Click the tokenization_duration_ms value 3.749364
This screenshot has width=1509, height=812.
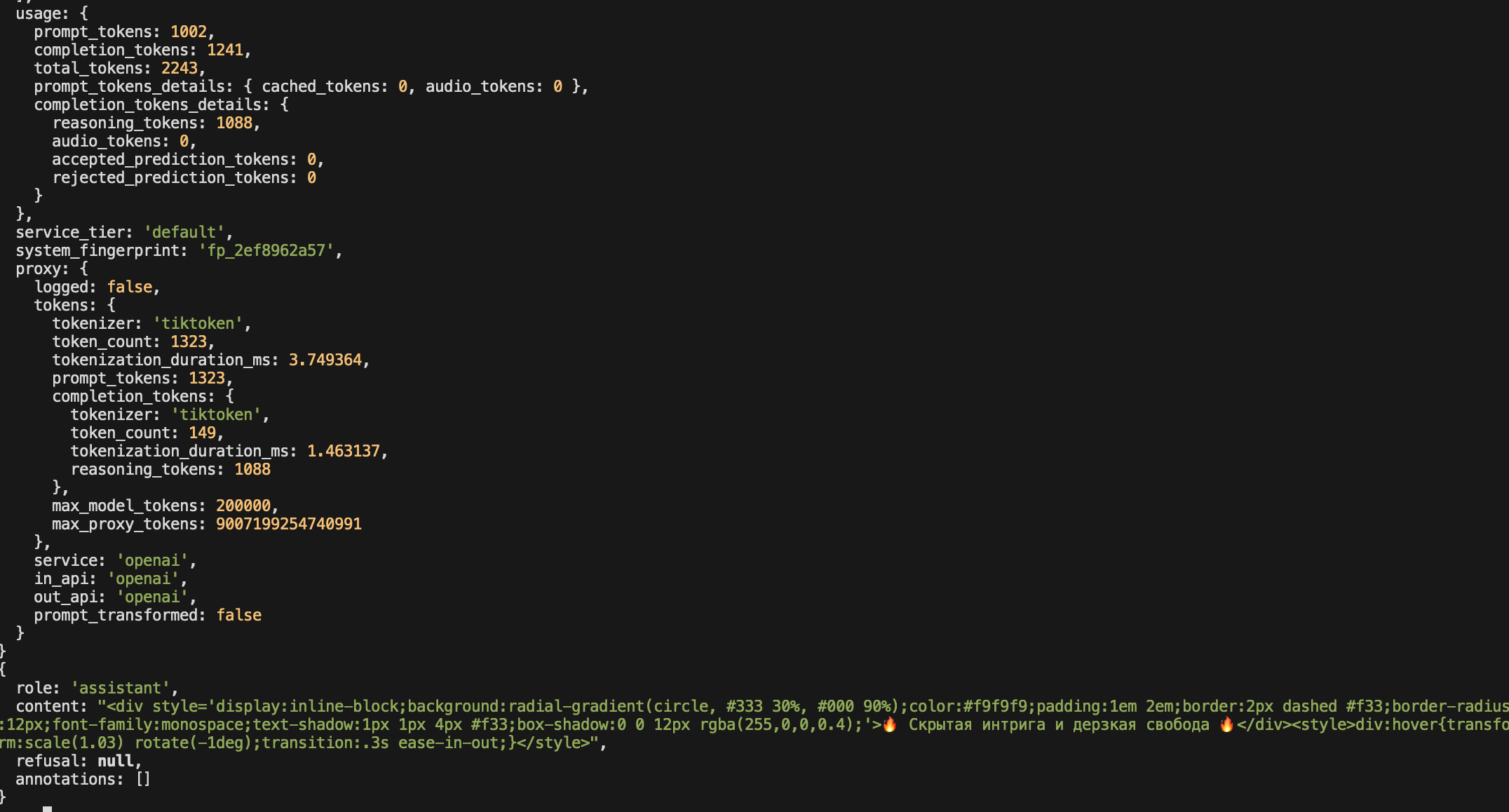coord(325,360)
